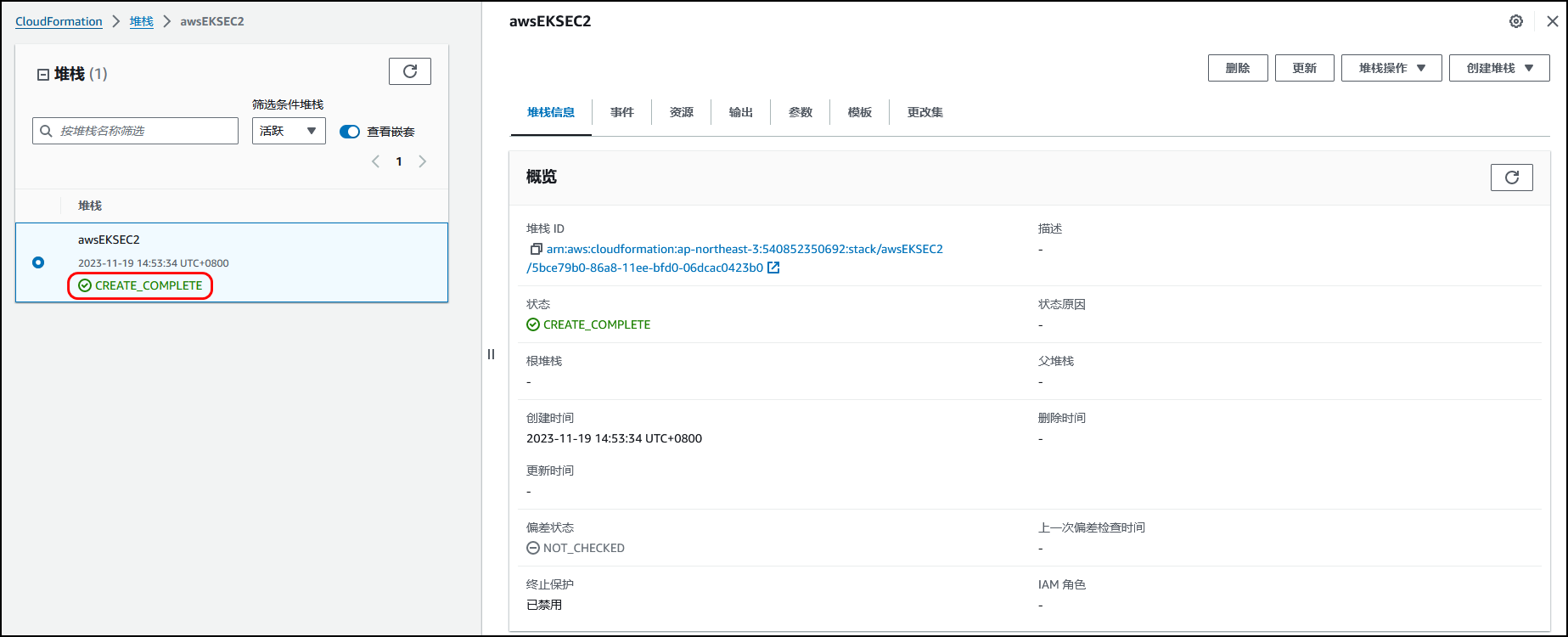This screenshot has height=637, width=1568.
Task: Close the stack details panel
Action: (1553, 21)
